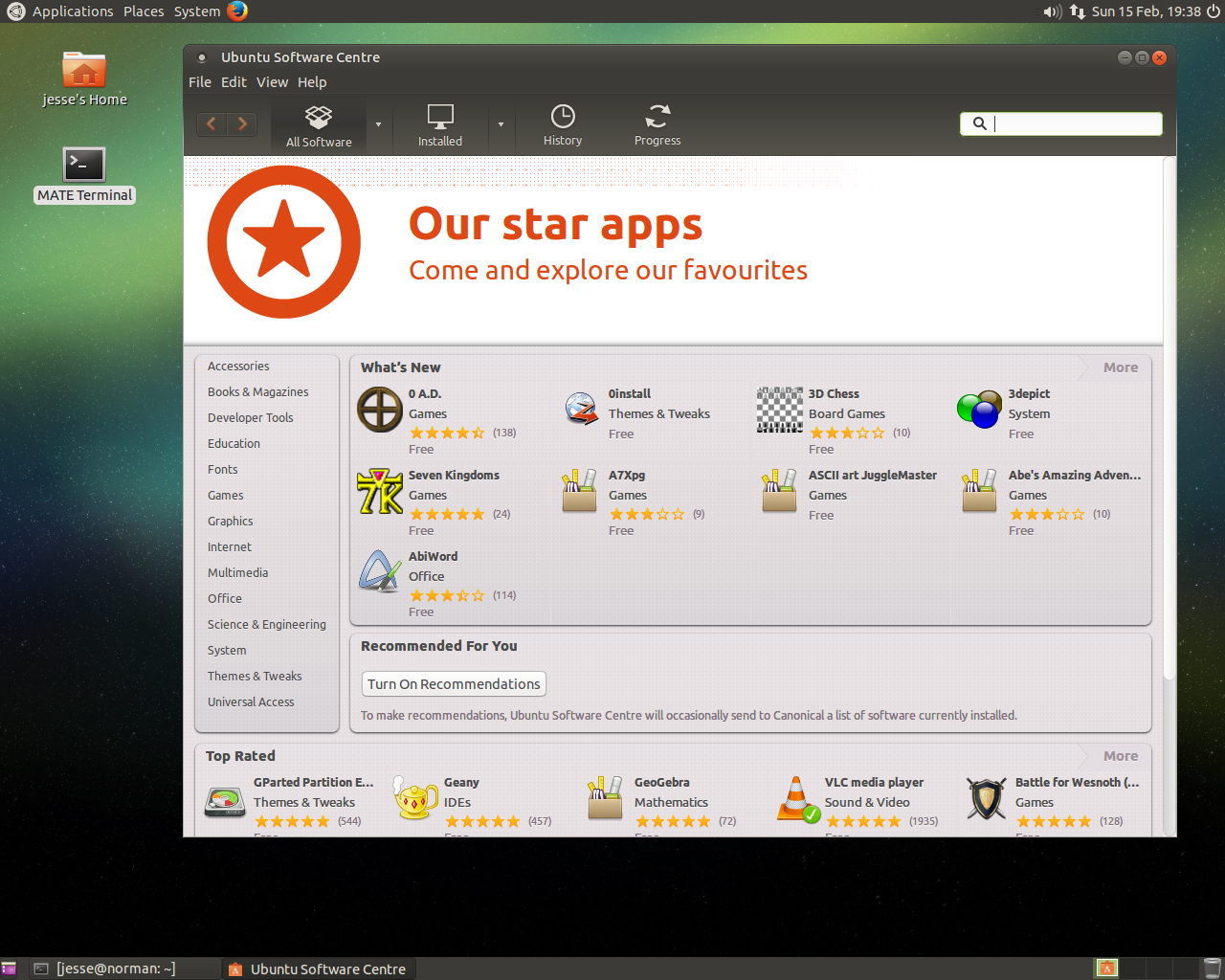Viewport: 1225px width, 980px height.
Task: Open the GParted Partition Editor icon
Action: pos(226,800)
